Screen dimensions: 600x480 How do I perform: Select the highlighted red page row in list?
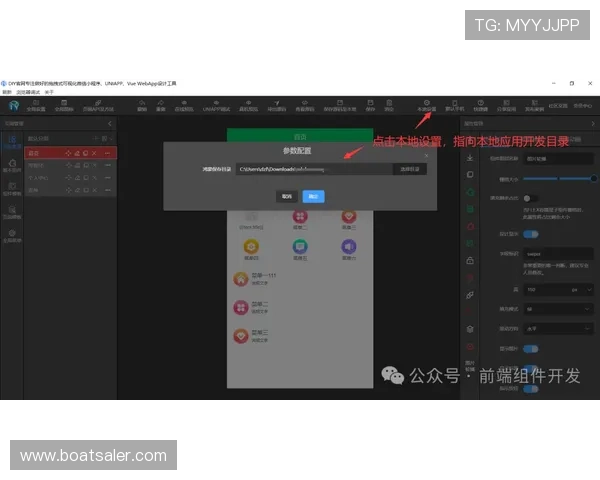[40, 153]
